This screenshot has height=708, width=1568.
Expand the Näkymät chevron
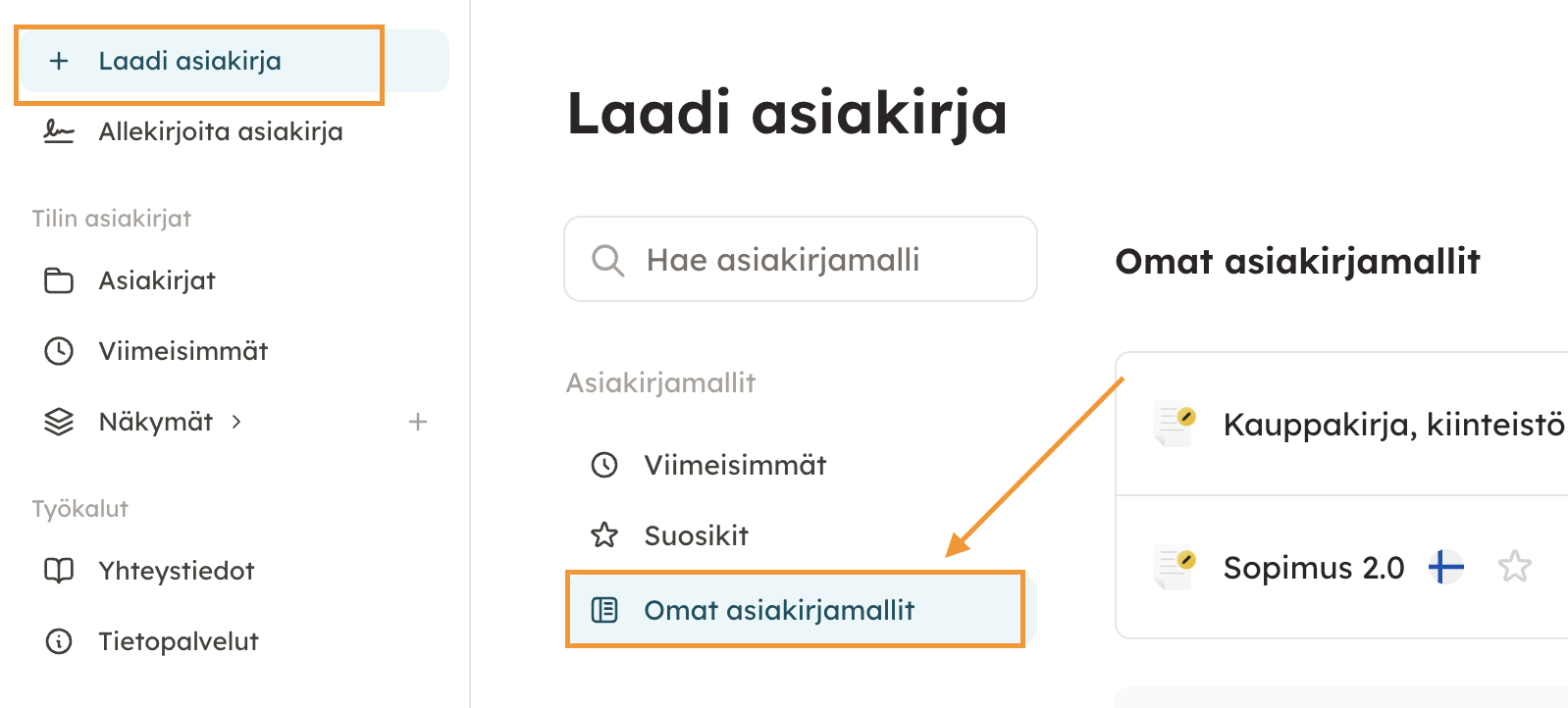[x=236, y=422]
